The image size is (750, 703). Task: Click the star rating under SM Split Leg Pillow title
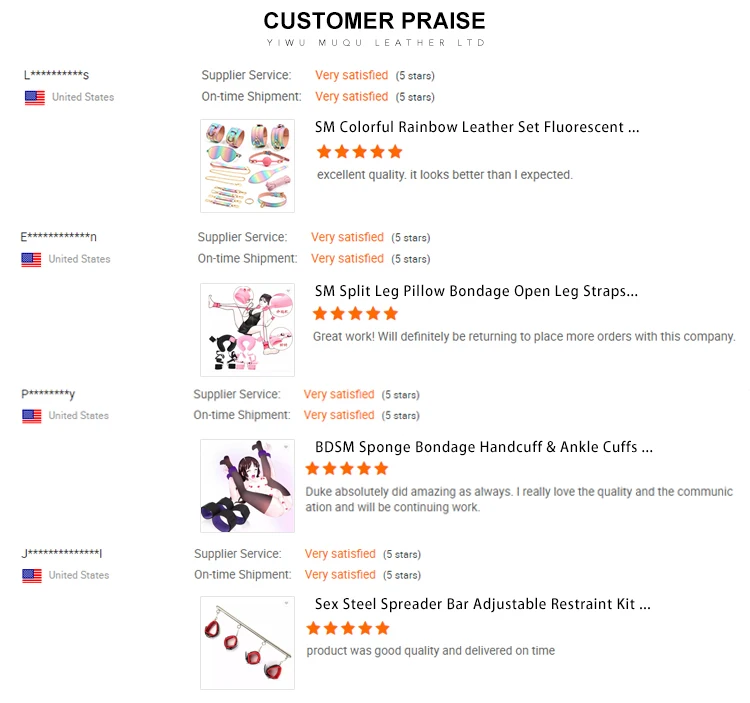click(x=355, y=314)
